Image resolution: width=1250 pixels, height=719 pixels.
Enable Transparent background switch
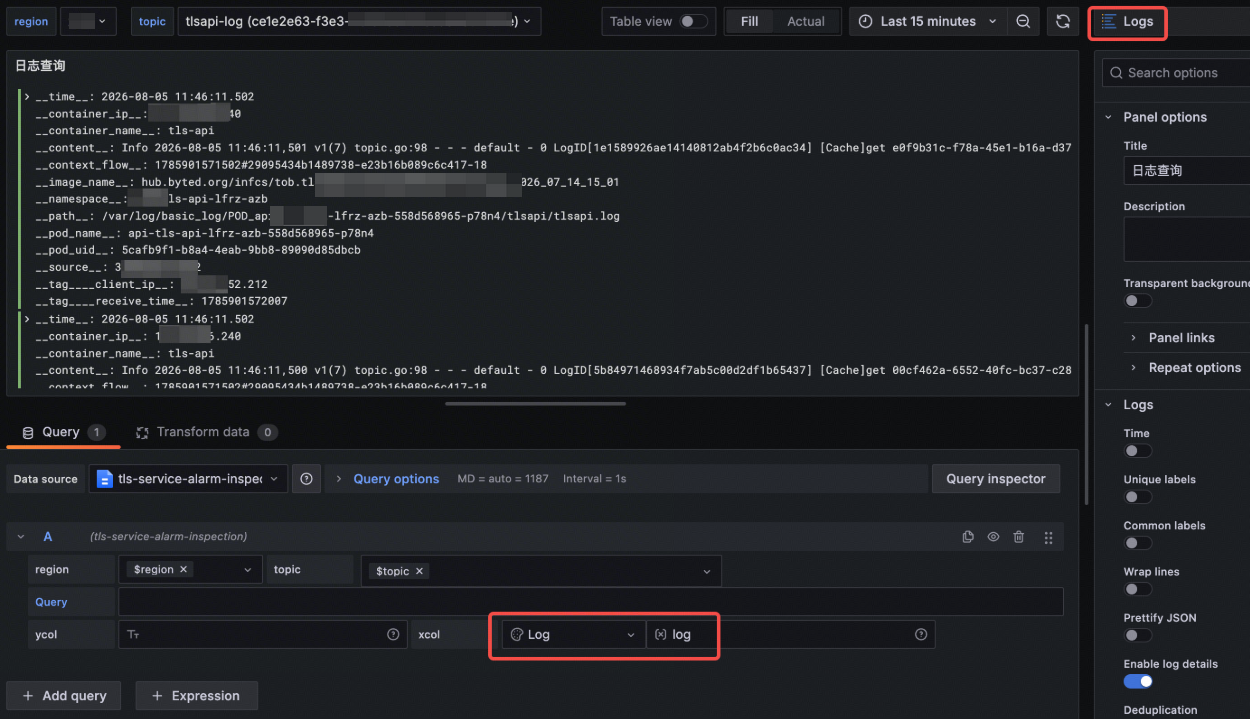1138,301
